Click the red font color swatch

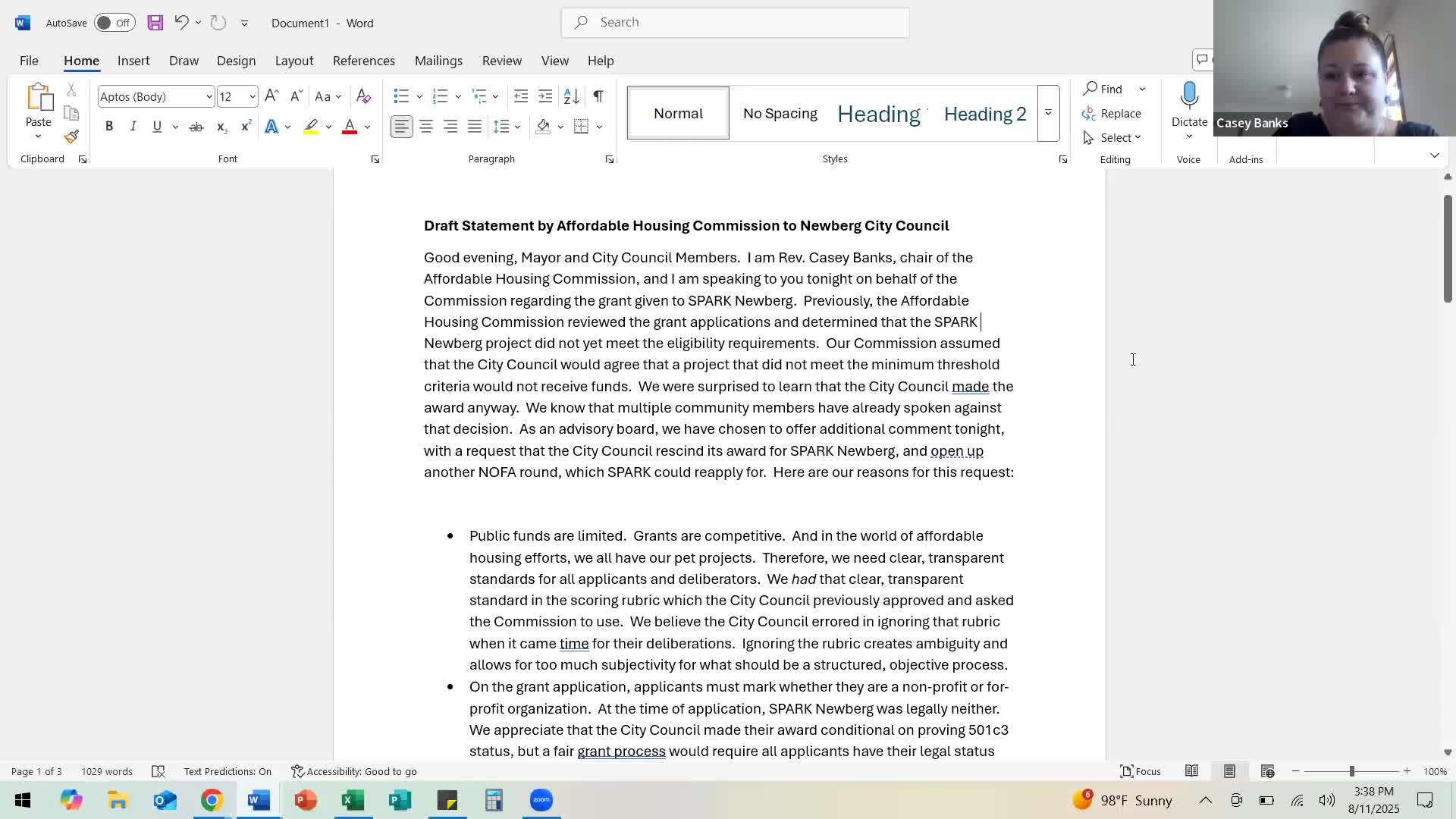350,127
